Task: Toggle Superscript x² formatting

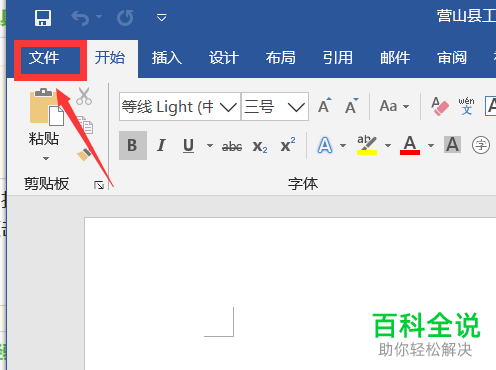Action: [288, 145]
